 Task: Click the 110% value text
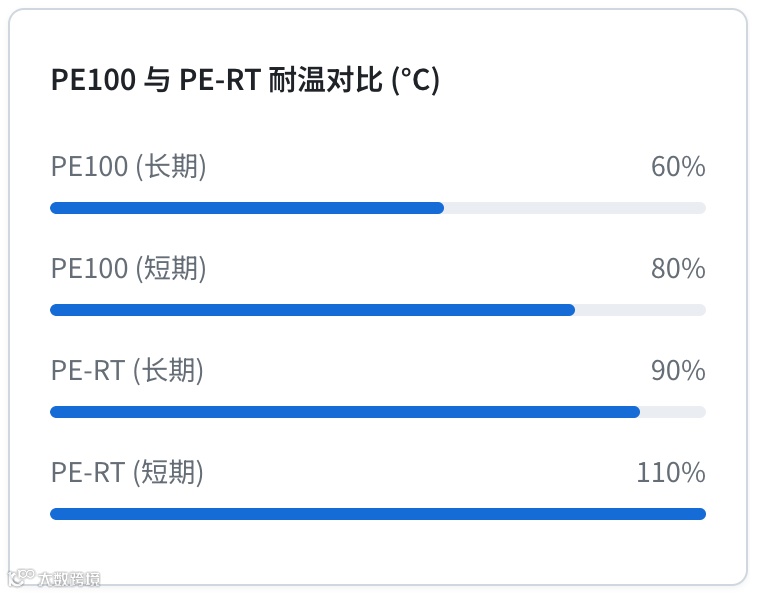point(671,473)
